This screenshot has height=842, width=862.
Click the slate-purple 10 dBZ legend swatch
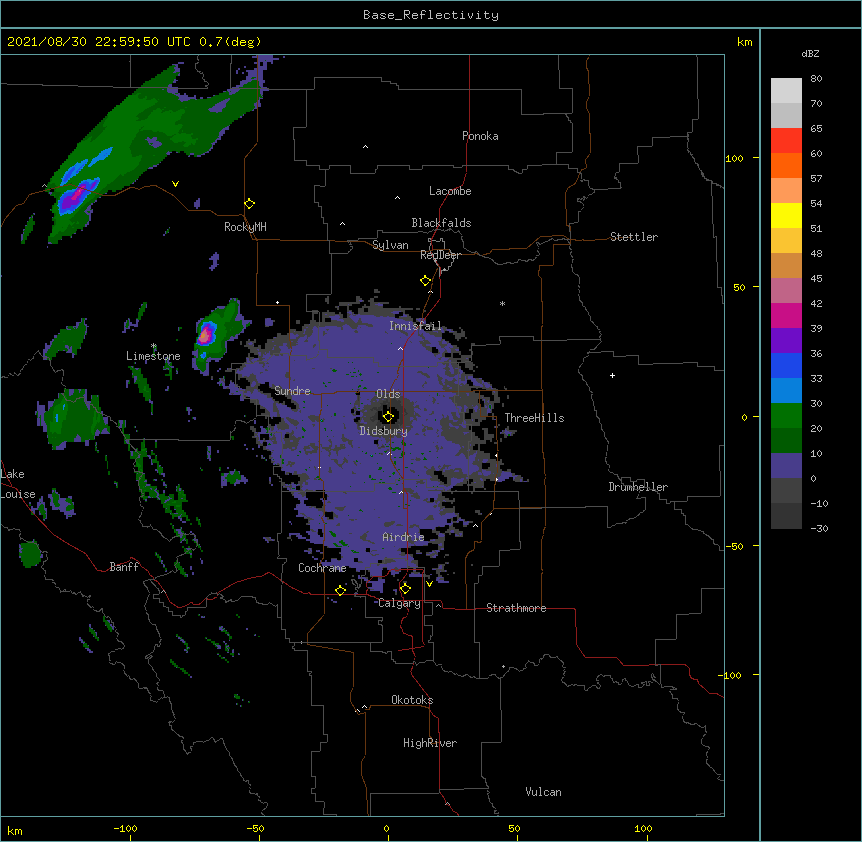coord(786,466)
